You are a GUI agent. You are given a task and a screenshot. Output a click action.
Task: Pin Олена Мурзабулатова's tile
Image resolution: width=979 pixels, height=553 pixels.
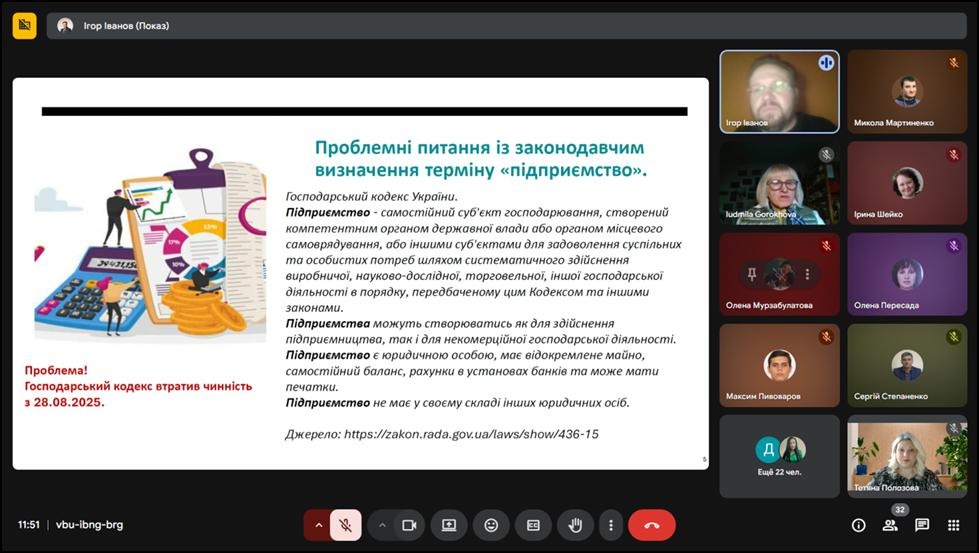(751, 274)
